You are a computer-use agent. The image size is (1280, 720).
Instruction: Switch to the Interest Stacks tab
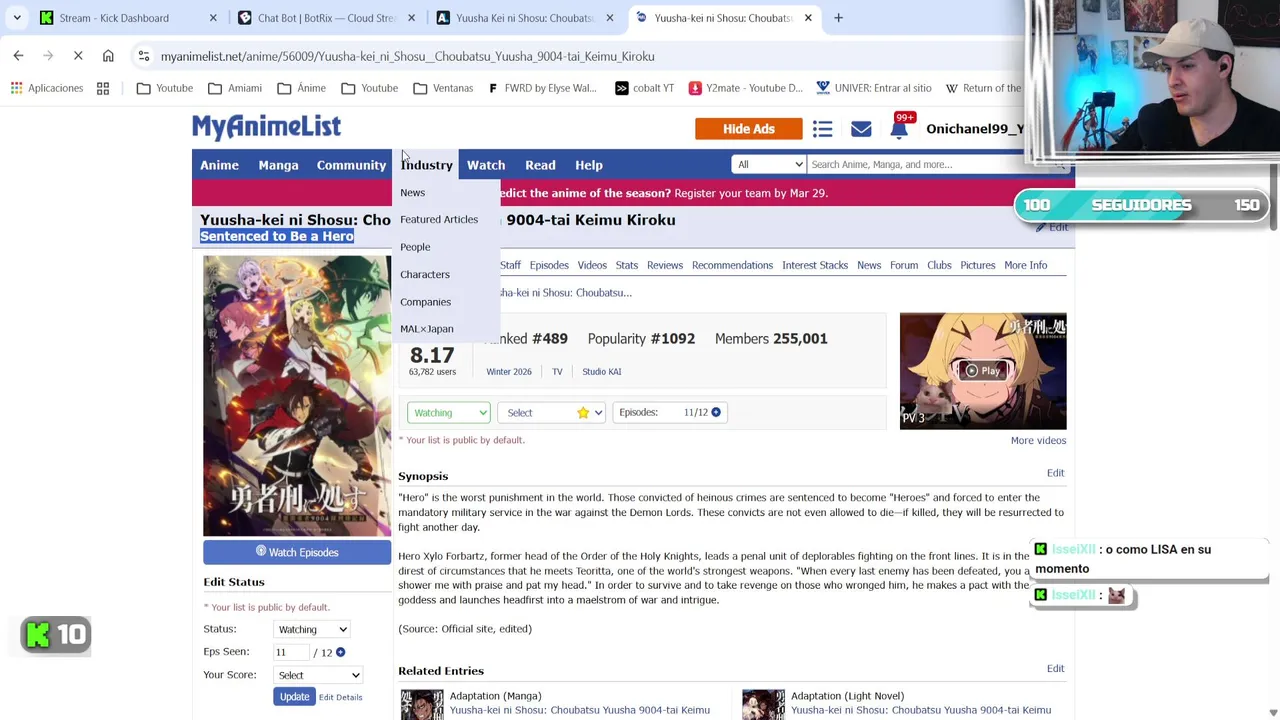point(815,265)
